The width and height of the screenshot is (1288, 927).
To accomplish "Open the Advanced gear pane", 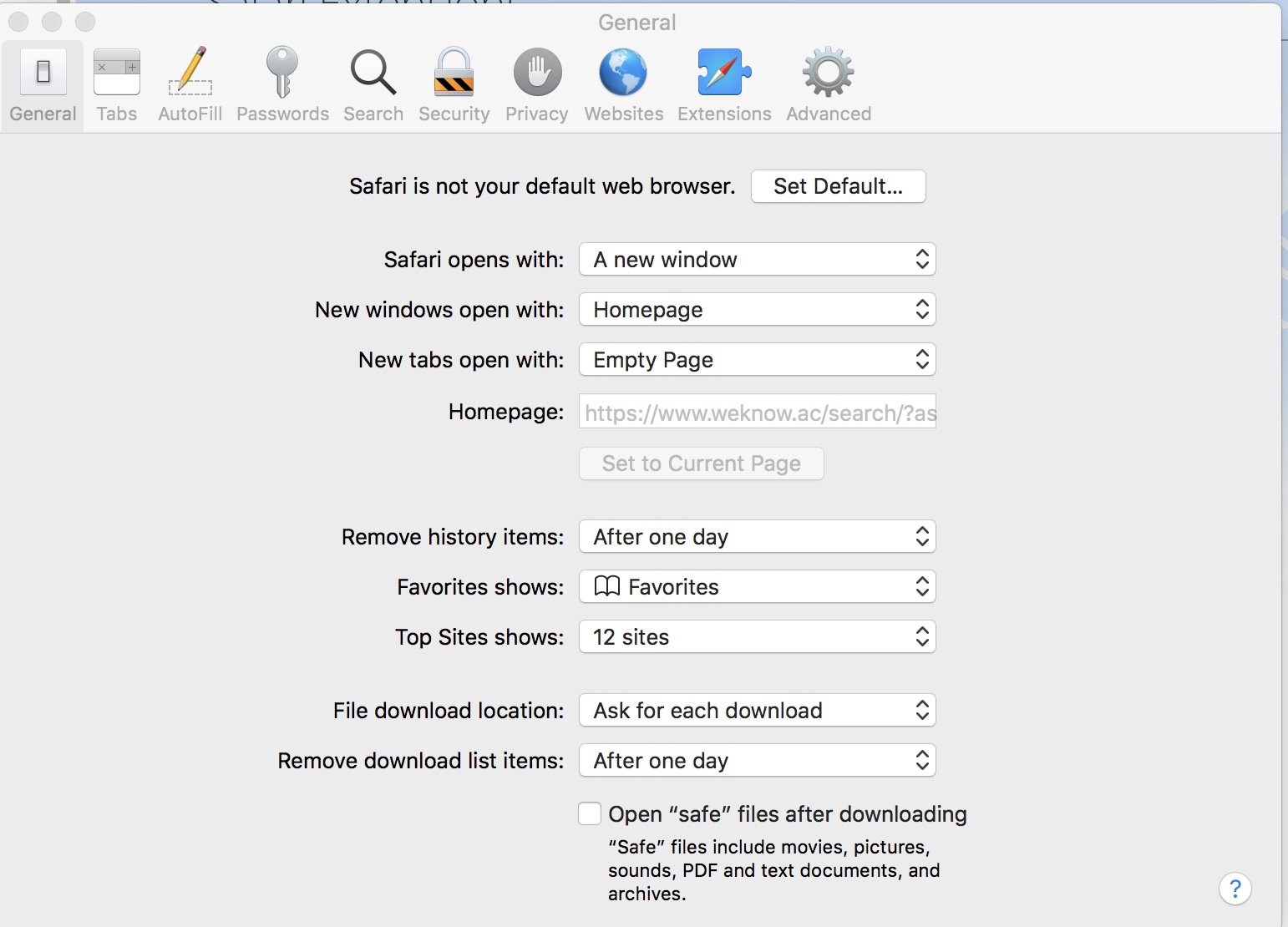I will tap(829, 86).
